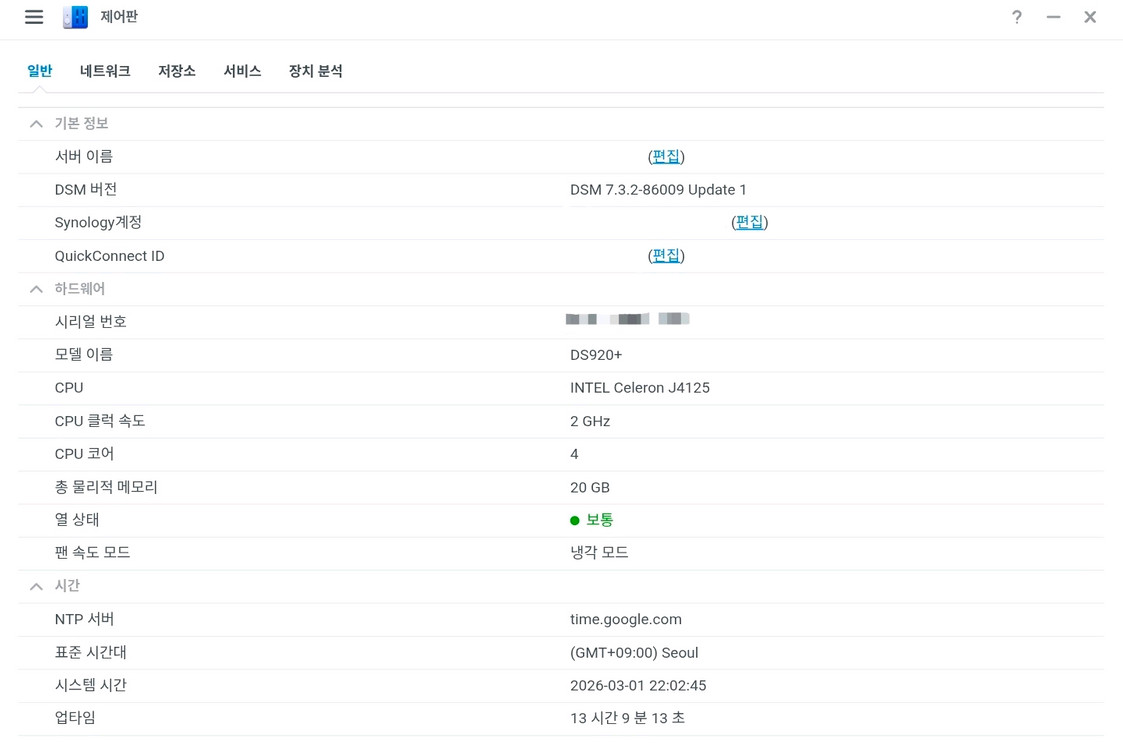This screenshot has height=750, width=1123.
Task: Switch to the 네트워크 tab
Action: tap(104, 71)
